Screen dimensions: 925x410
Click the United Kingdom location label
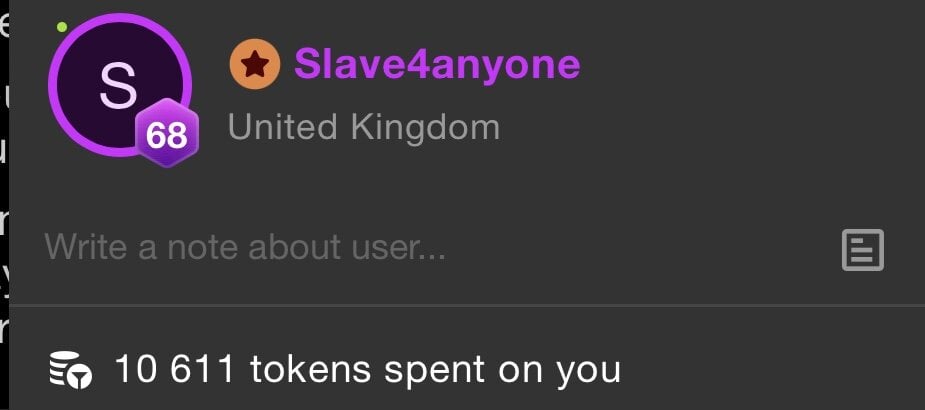coord(364,127)
